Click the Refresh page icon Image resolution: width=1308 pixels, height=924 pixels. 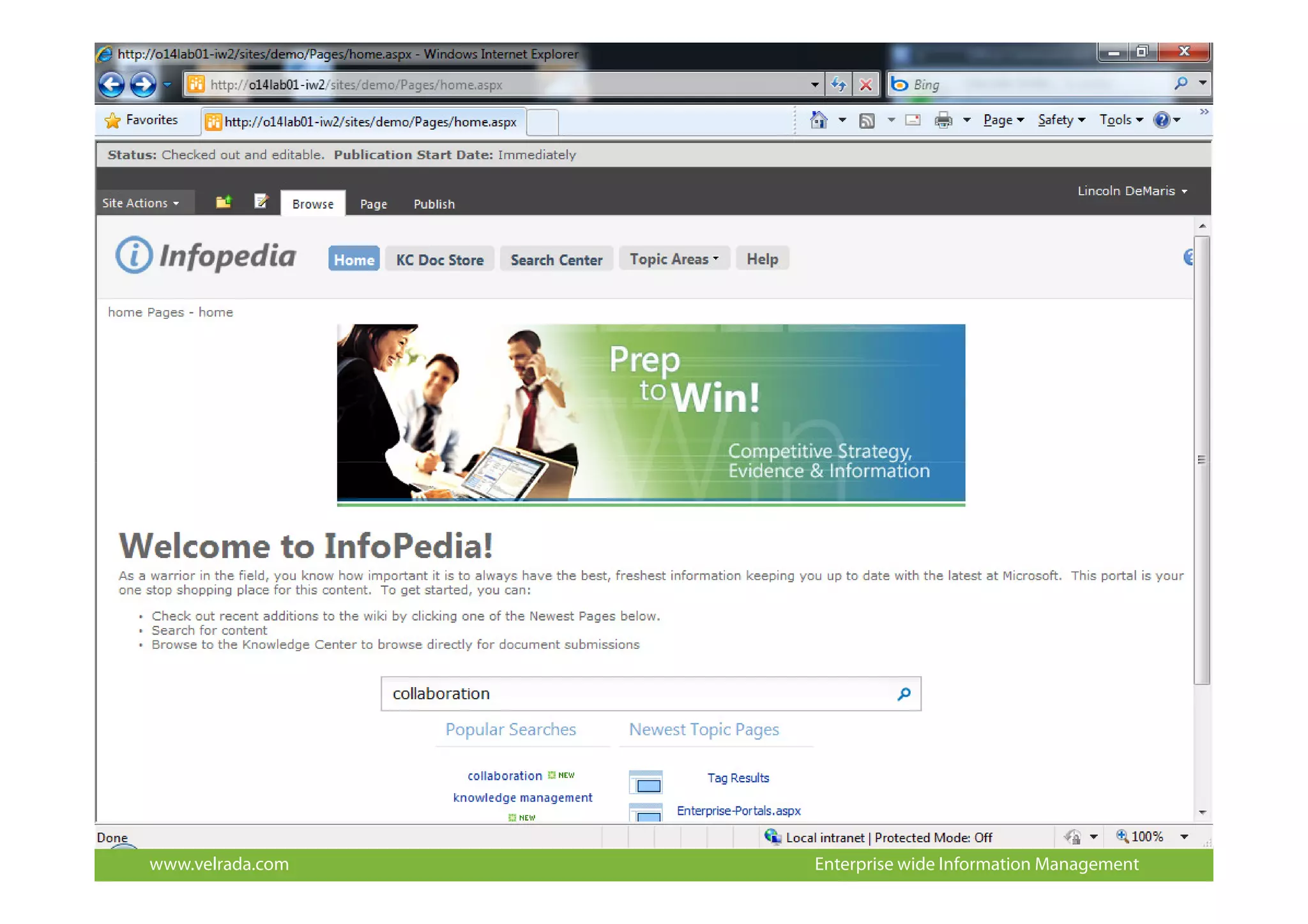click(838, 84)
